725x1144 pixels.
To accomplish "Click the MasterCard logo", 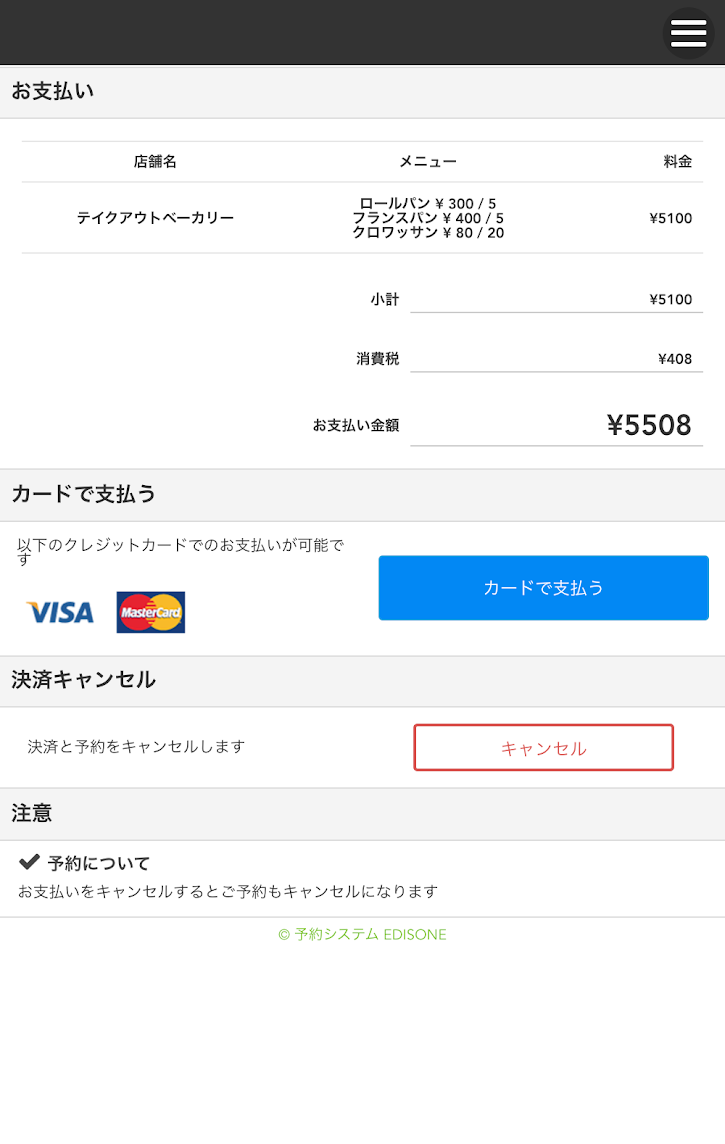I will pyautogui.click(x=151, y=612).
